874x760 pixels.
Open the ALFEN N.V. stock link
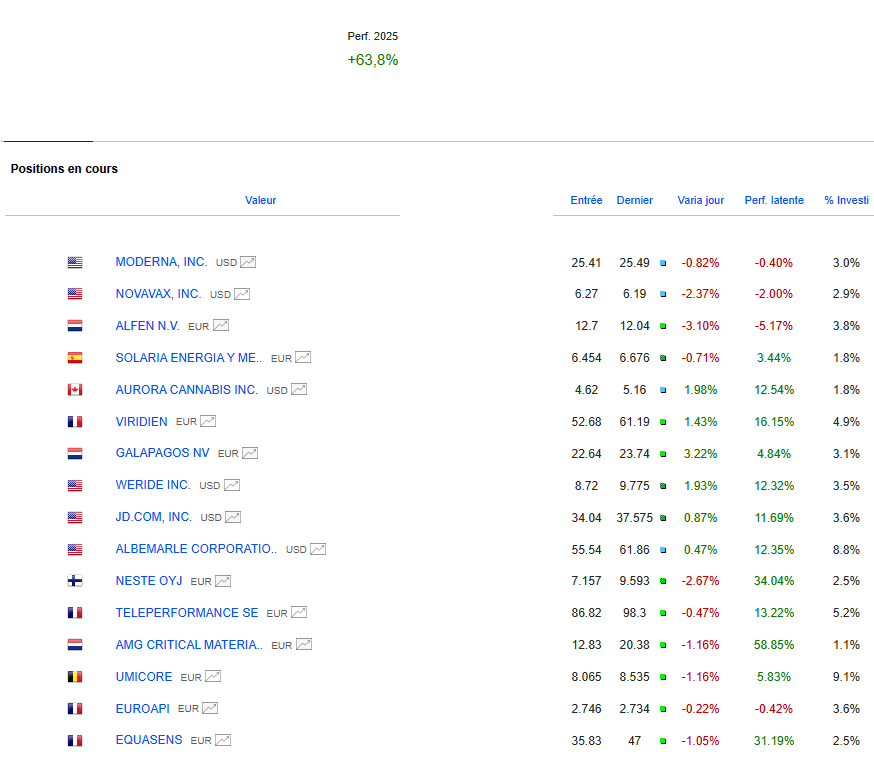pos(148,326)
